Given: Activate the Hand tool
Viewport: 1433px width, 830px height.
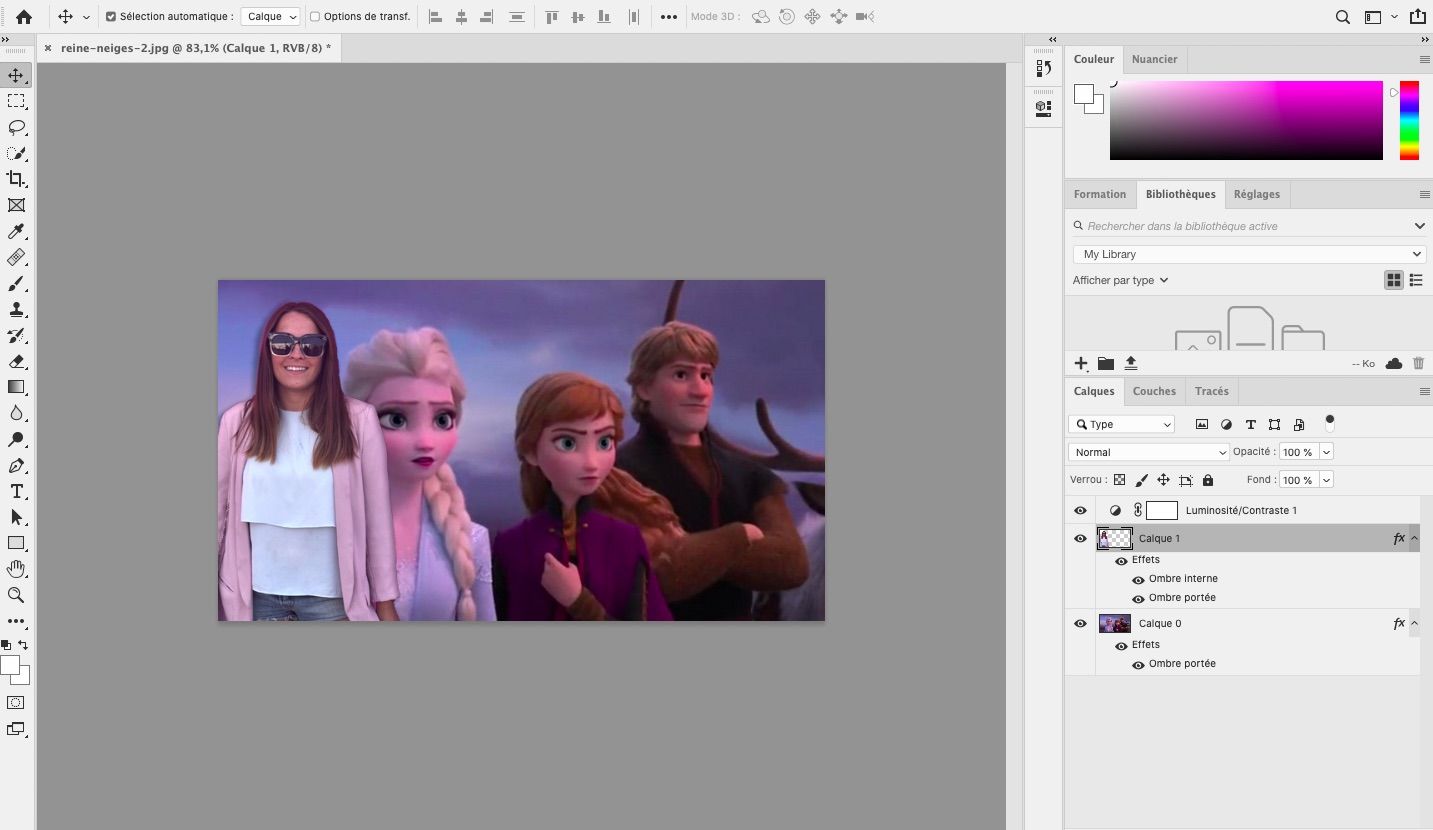Looking at the screenshot, I should click(x=16, y=569).
